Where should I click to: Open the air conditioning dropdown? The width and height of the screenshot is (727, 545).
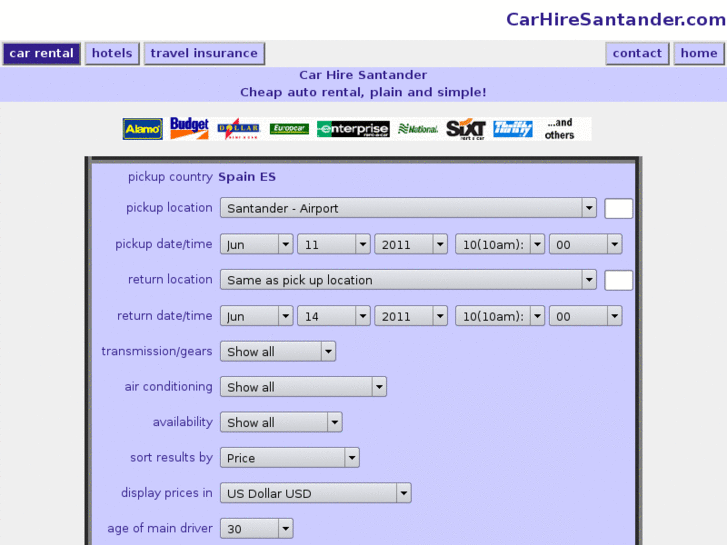point(303,386)
